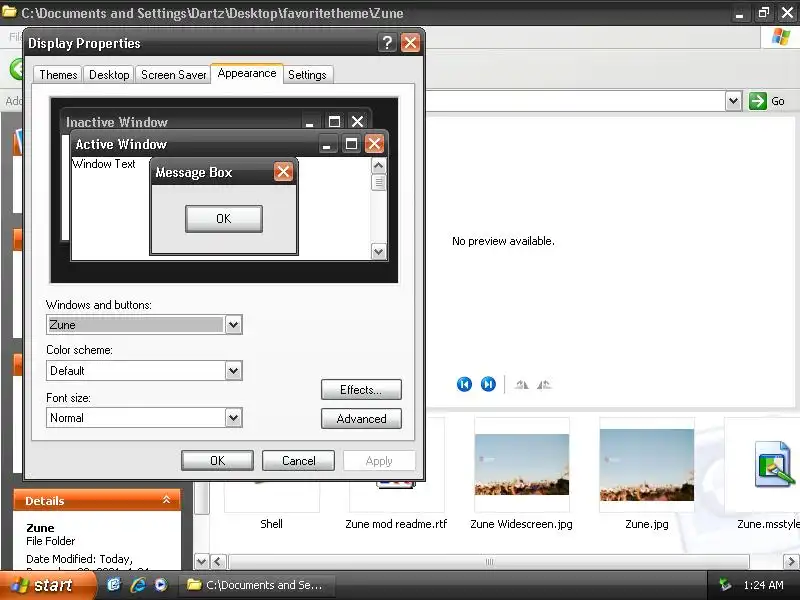800x600 pixels.
Task: Open the Explorer address bar dropdown
Action: (x=733, y=101)
